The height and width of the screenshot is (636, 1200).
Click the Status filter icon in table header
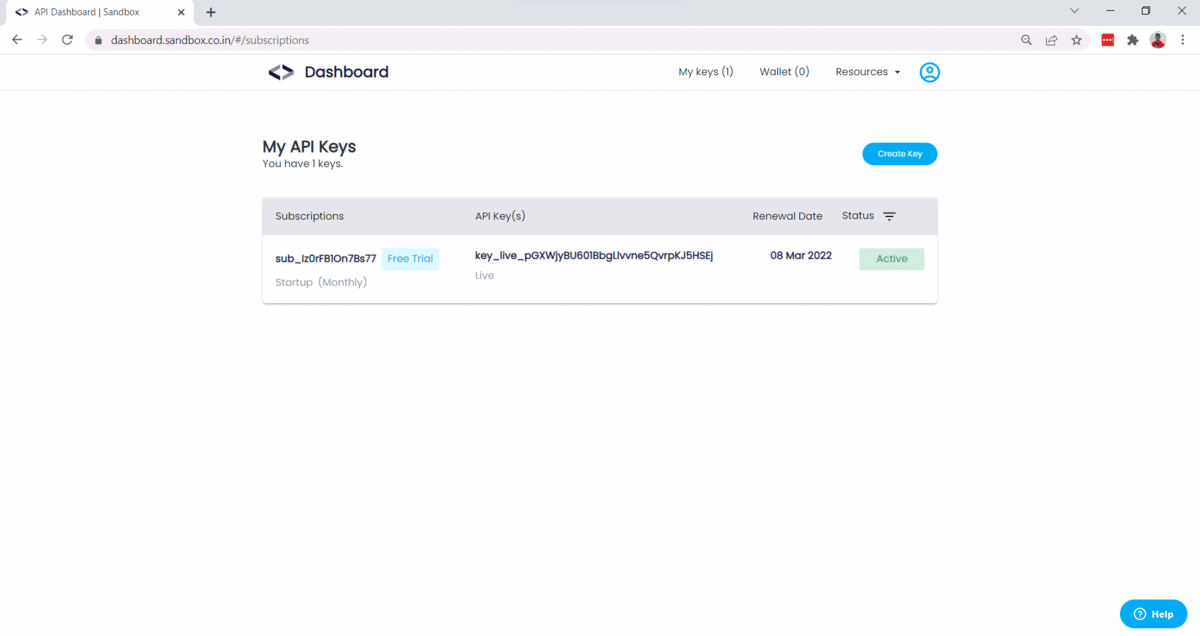[889, 216]
